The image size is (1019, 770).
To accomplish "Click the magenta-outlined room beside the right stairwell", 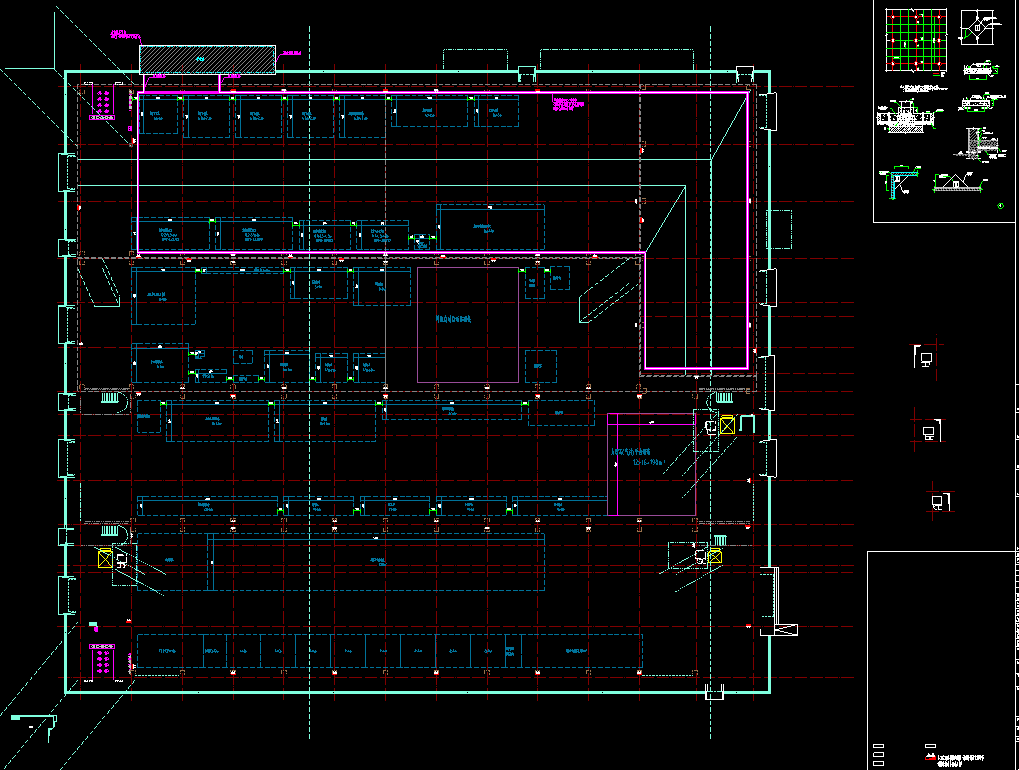I will coord(651,464).
